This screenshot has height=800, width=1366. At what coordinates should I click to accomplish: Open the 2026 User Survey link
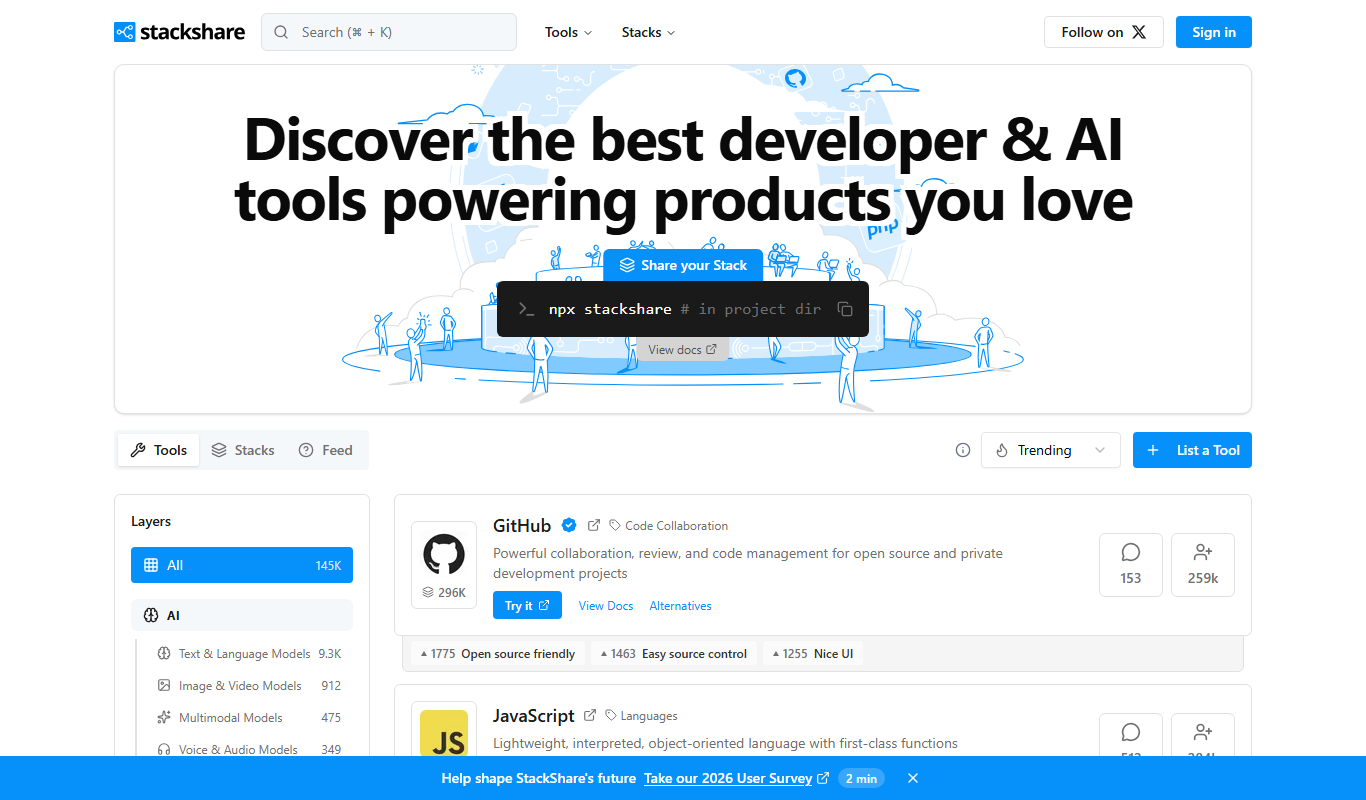pyautogui.click(x=736, y=778)
